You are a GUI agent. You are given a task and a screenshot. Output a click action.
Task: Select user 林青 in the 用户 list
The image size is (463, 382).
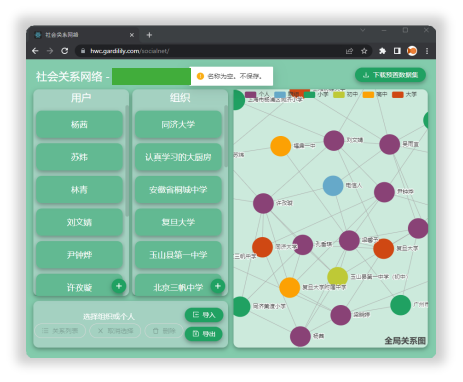(x=79, y=190)
